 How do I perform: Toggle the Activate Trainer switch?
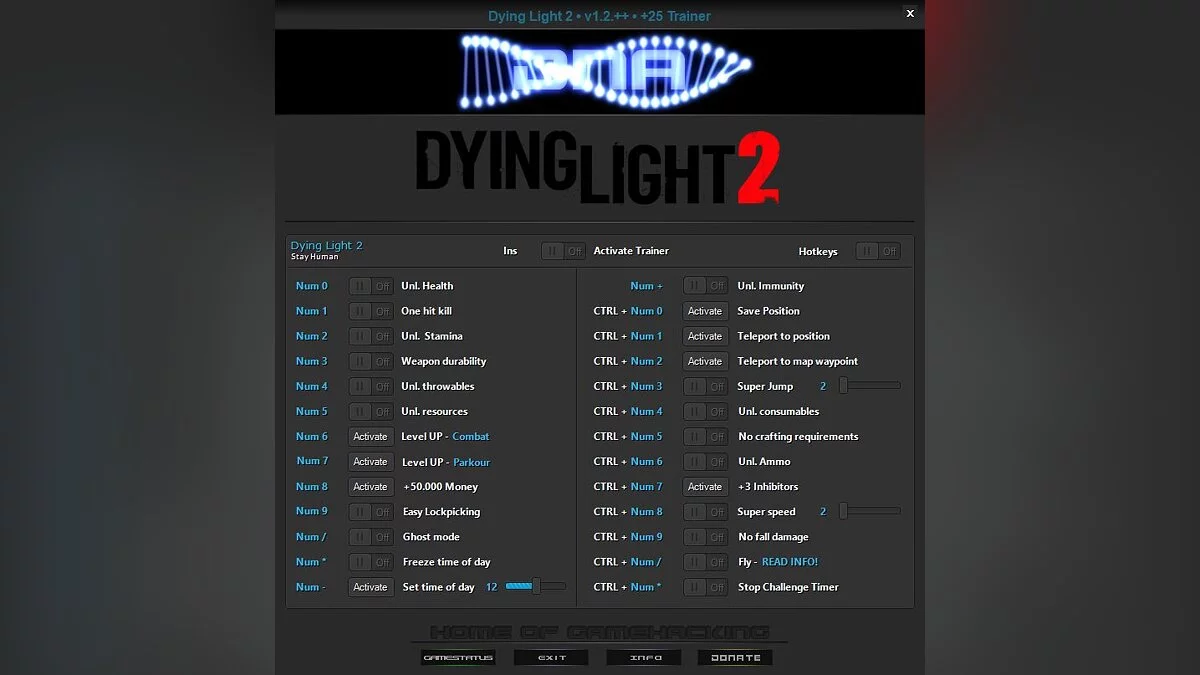563,251
